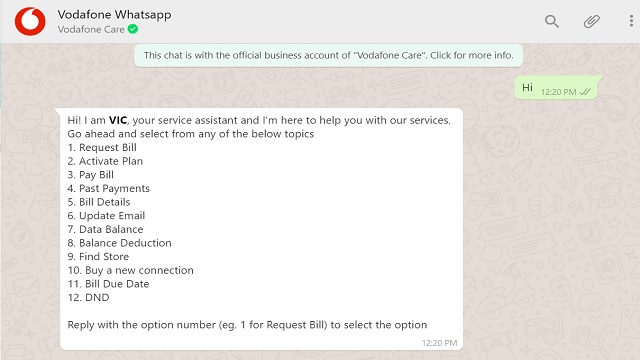Click '9. Find Store' option text

(x=98, y=257)
